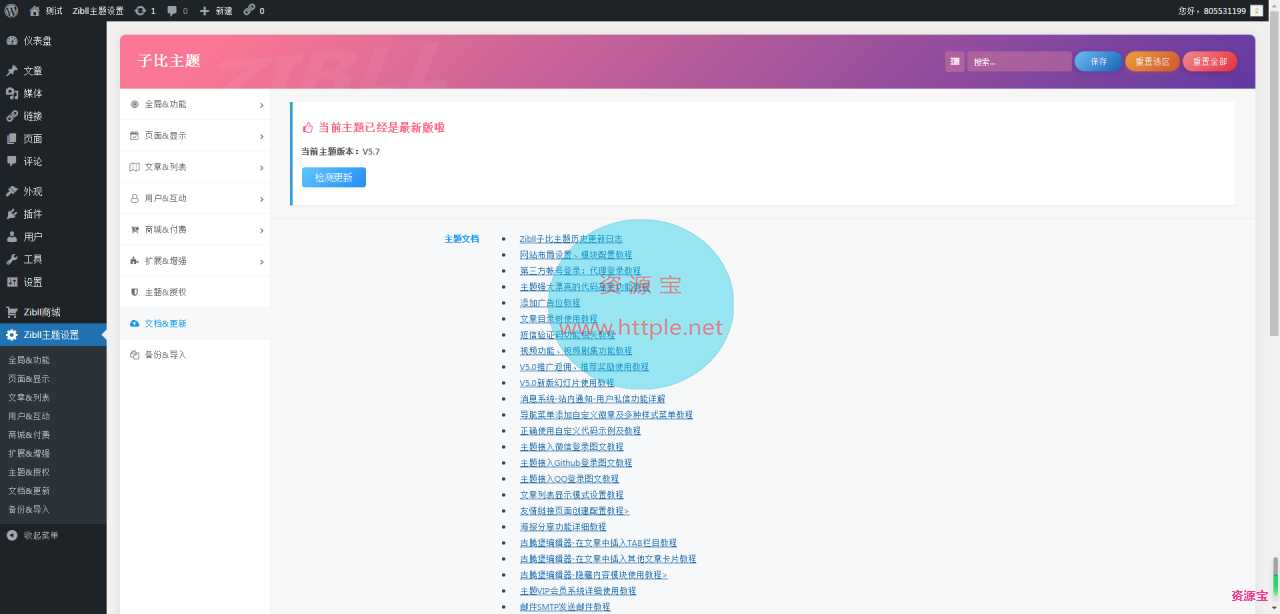
Task: Click the show-all-options list icon near search
Action: [955, 62]
